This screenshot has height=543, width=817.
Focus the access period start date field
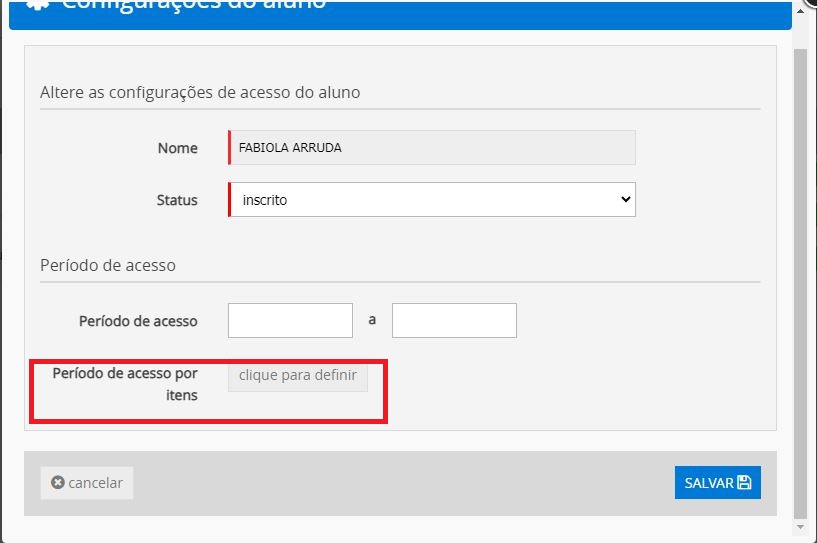pyautogui.click(x=290, y=321)
